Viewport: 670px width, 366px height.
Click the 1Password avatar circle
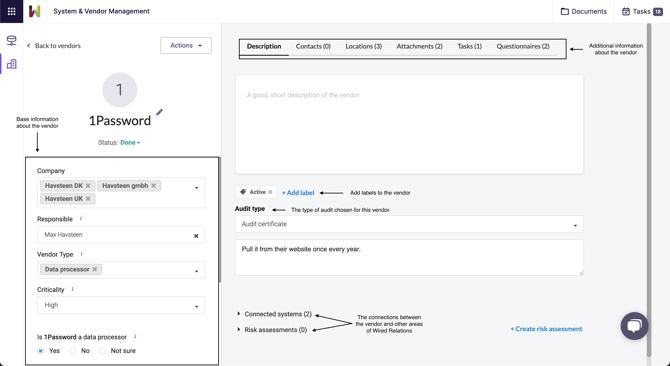tap(120, 90)
